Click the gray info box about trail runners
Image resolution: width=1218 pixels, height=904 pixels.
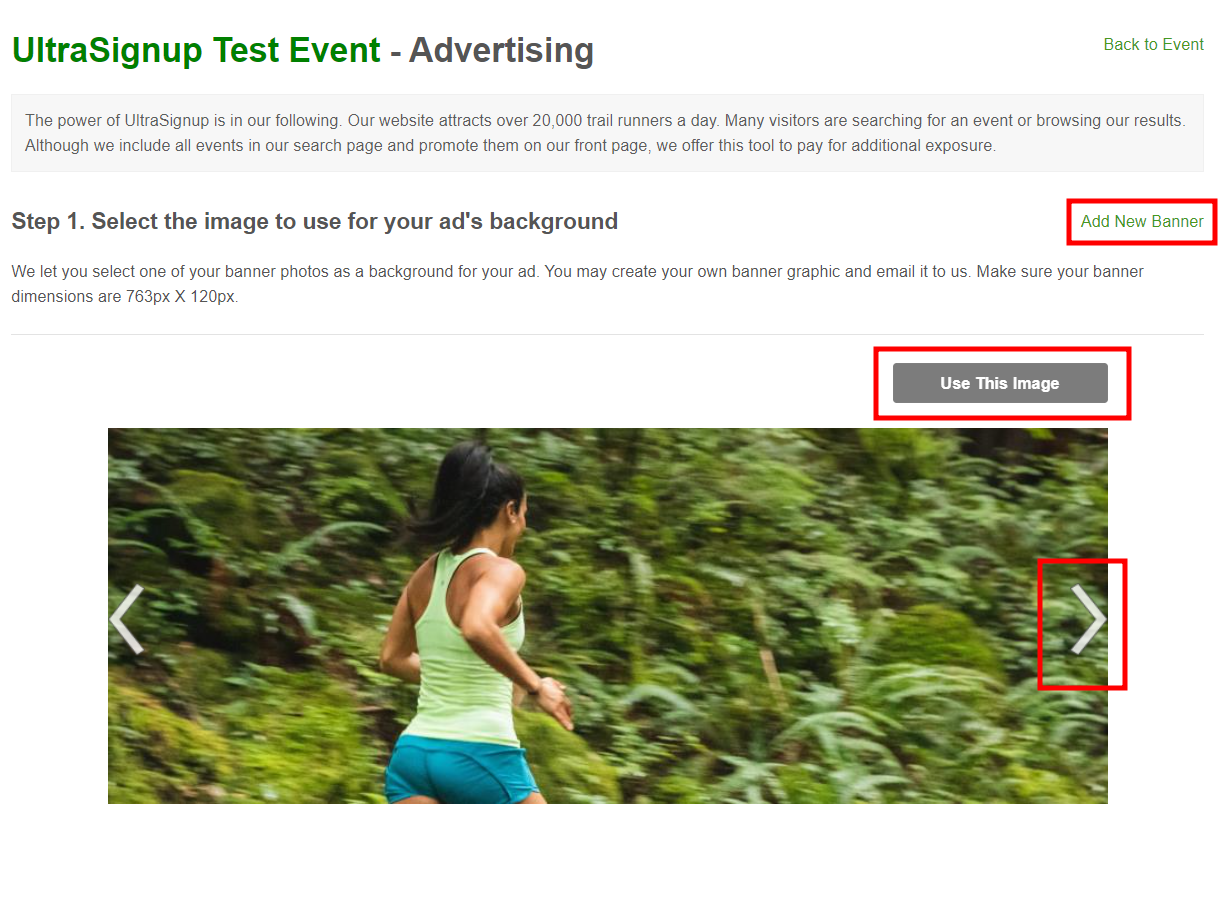point(607,133)
